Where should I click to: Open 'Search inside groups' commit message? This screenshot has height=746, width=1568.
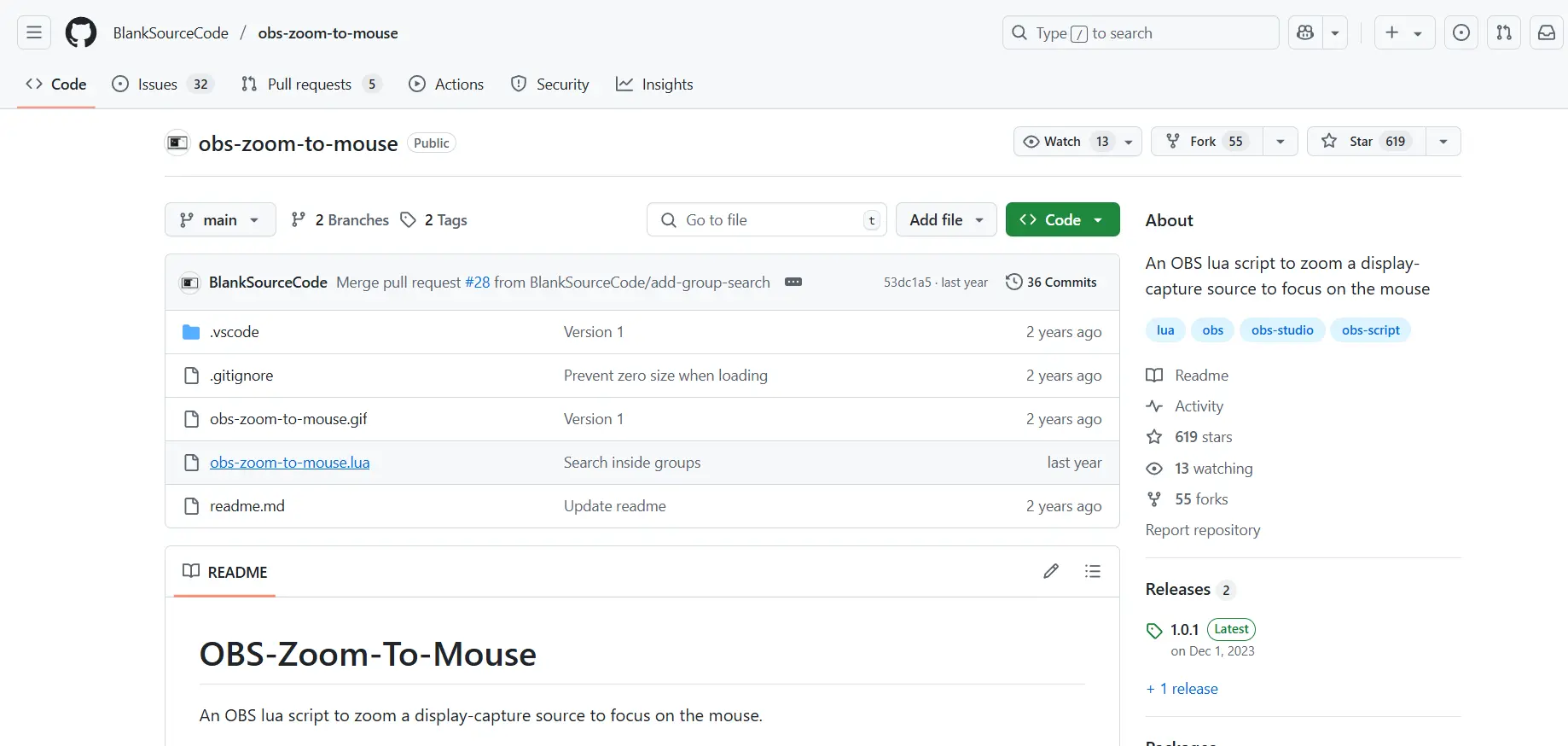point(632,463)
